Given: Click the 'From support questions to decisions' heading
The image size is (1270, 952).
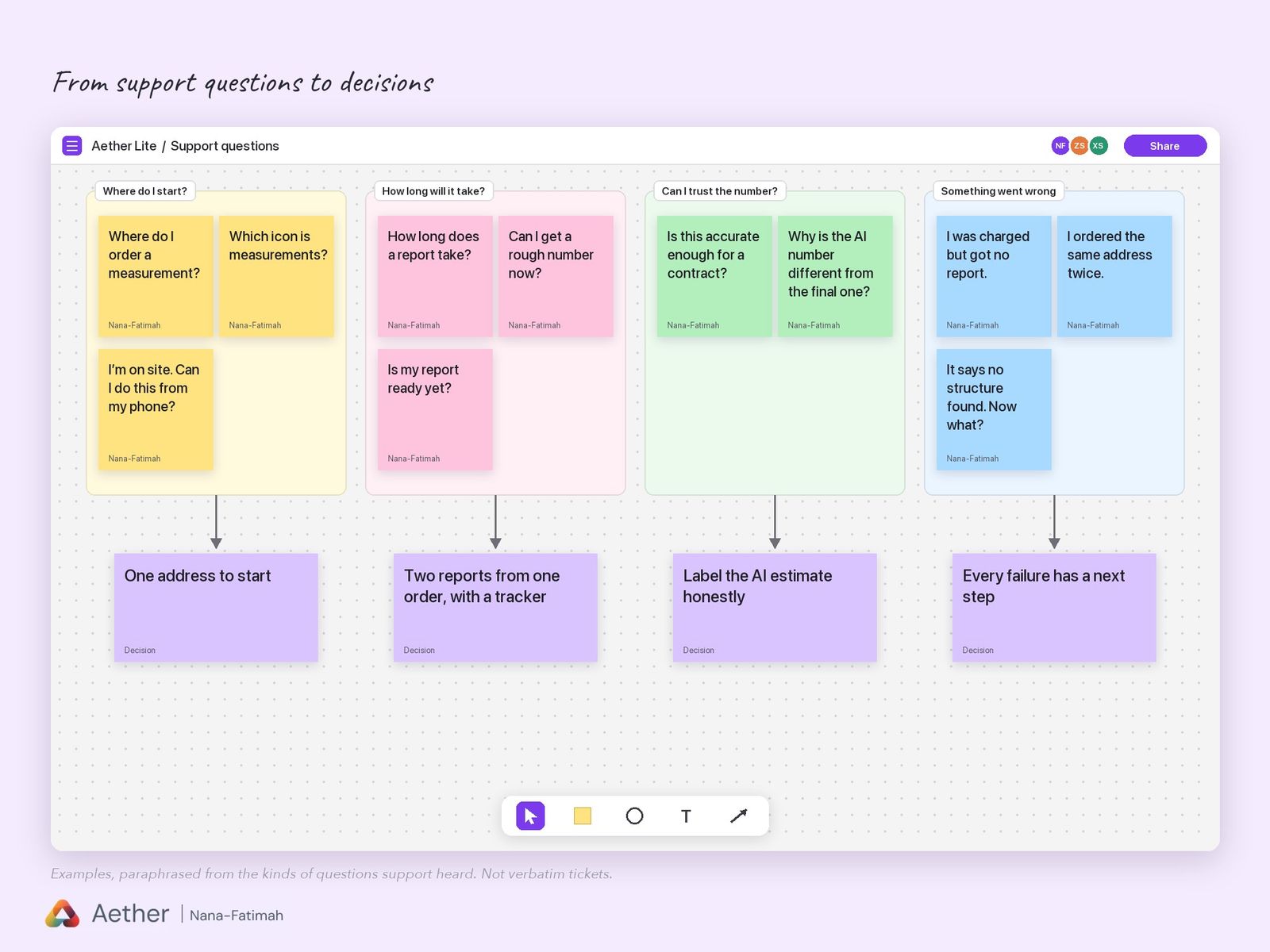Looking at the screenshot, I should pos(243,83).
